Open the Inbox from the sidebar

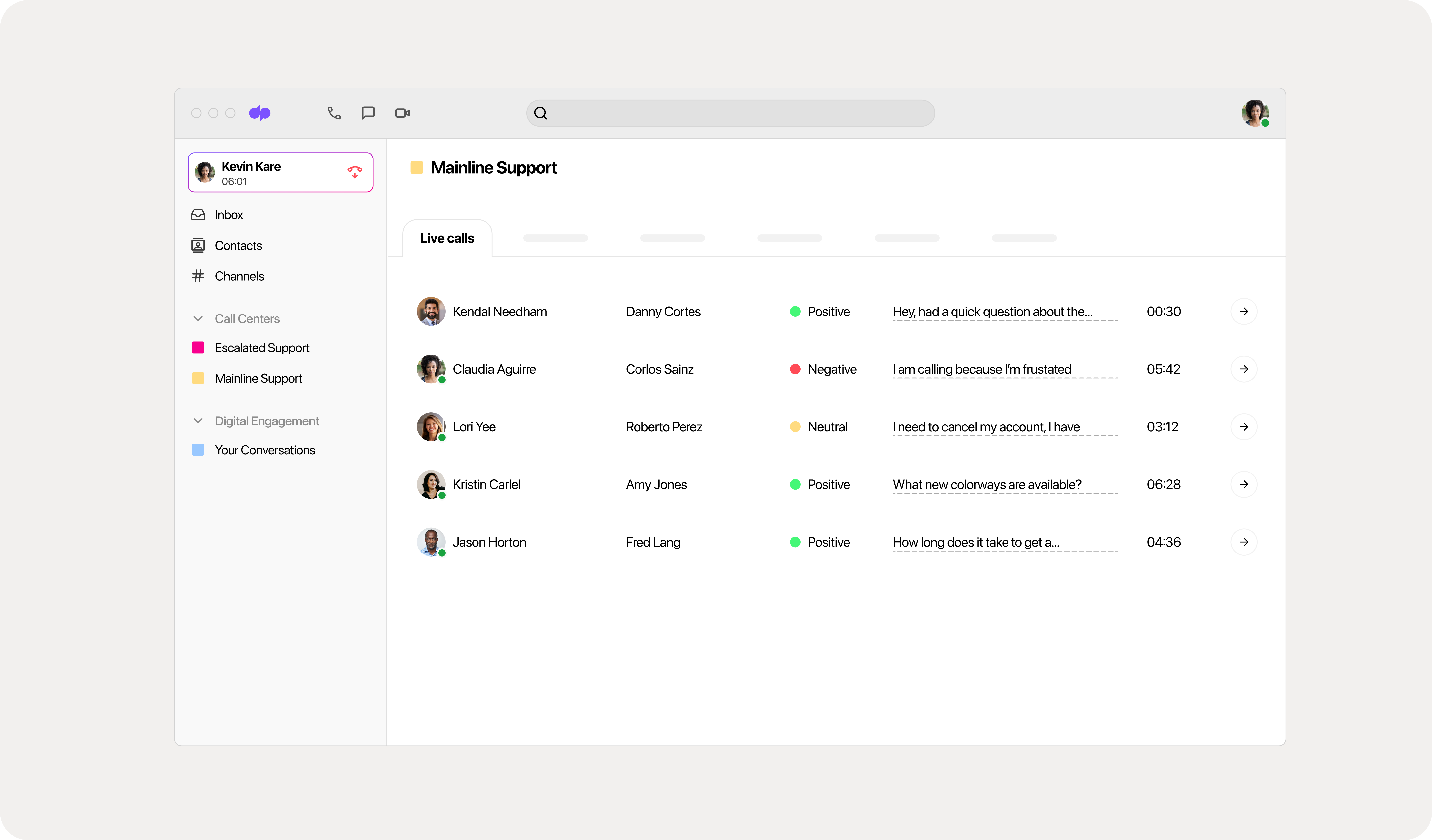click(229, 214)
